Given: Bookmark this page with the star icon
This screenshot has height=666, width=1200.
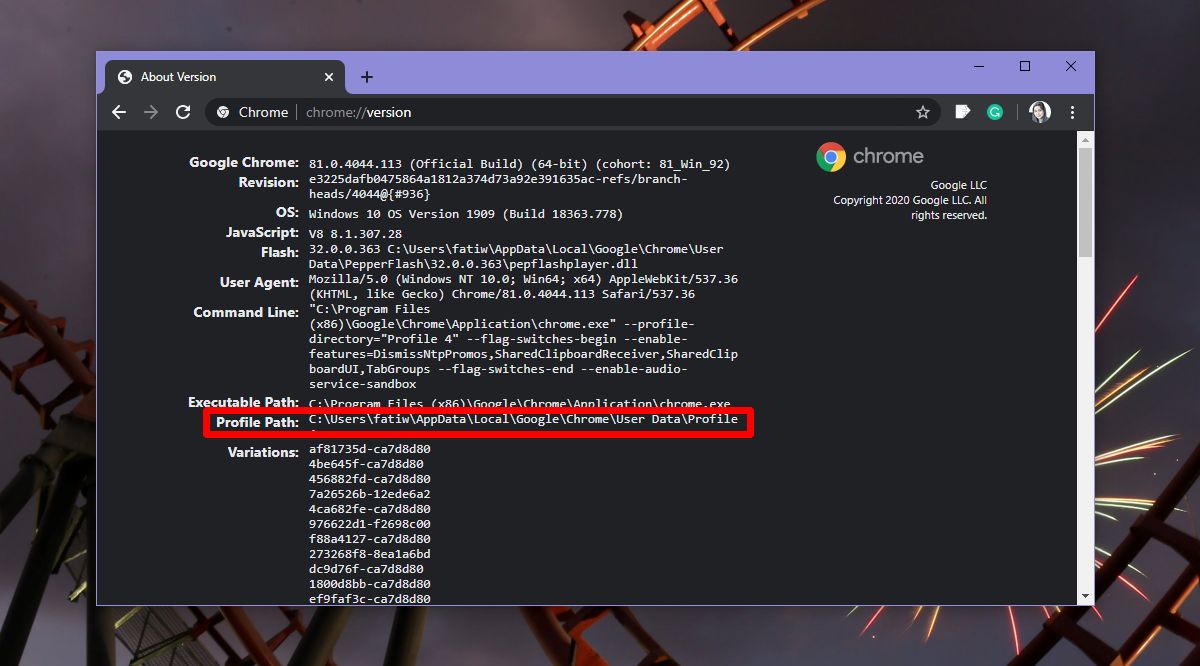Looking at the screenshot, I should click(923, 112).
